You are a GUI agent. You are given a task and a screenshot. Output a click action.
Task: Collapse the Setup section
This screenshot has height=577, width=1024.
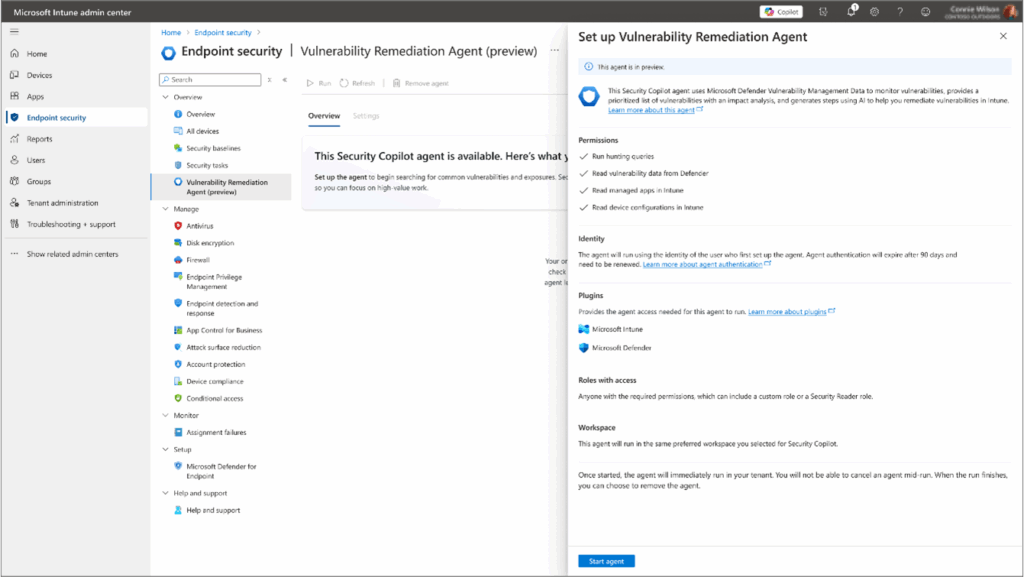pyautogui.click(x=165, y=449)
